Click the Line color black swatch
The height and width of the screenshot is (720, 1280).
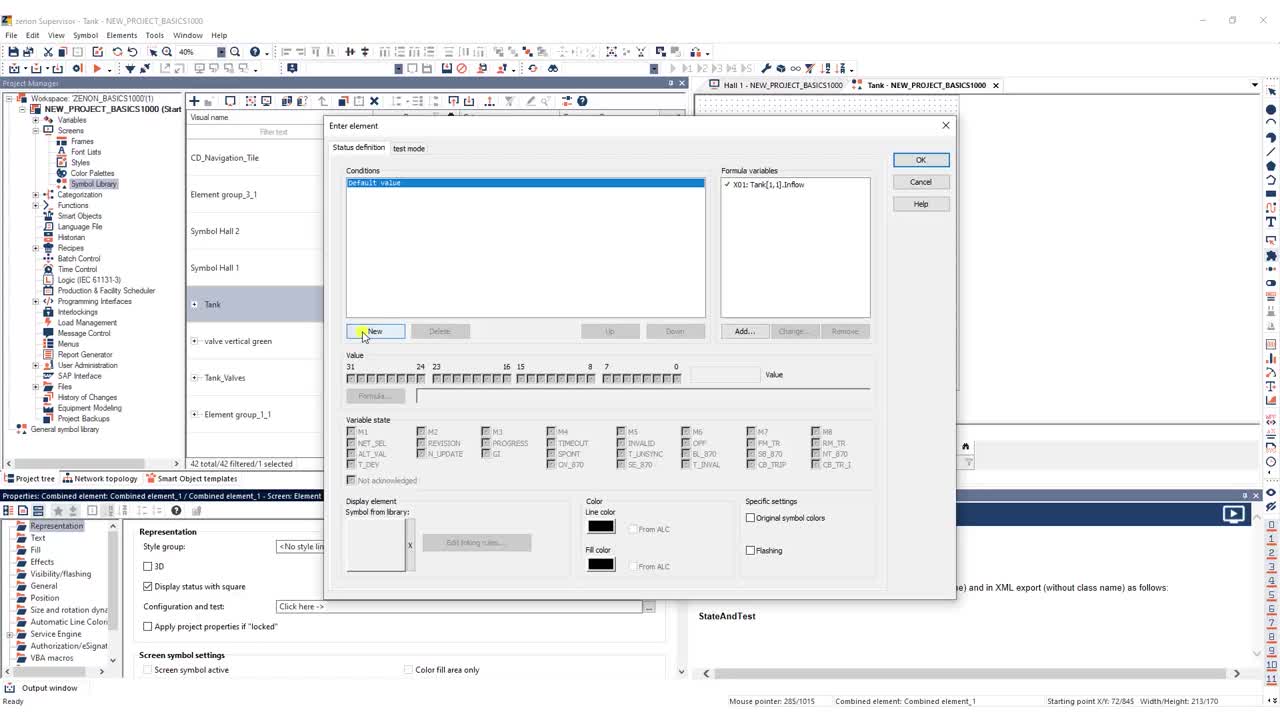click(601, 527)
